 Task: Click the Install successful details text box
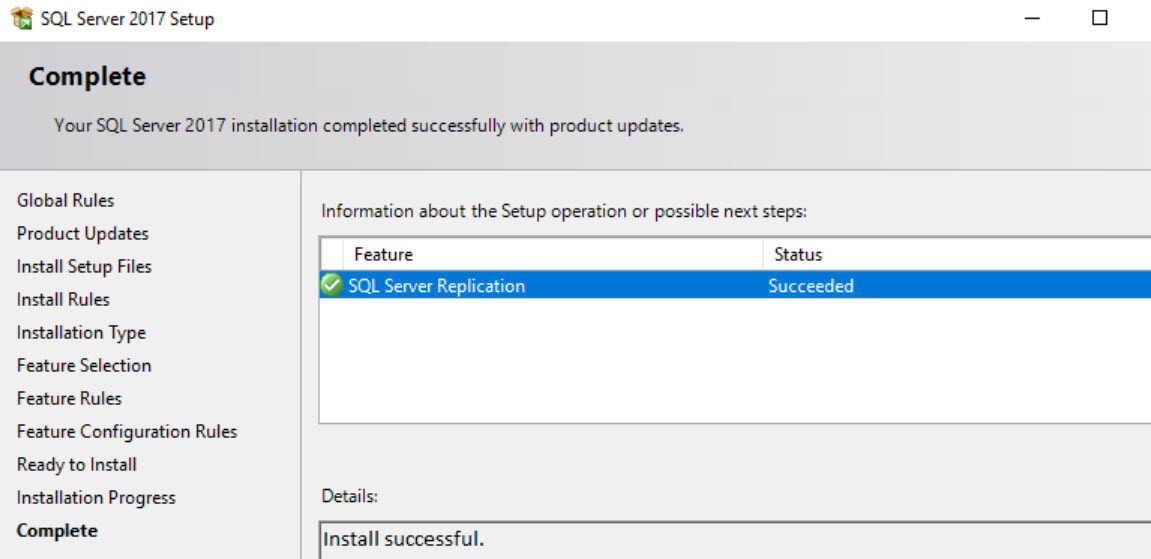coord(736,541)
